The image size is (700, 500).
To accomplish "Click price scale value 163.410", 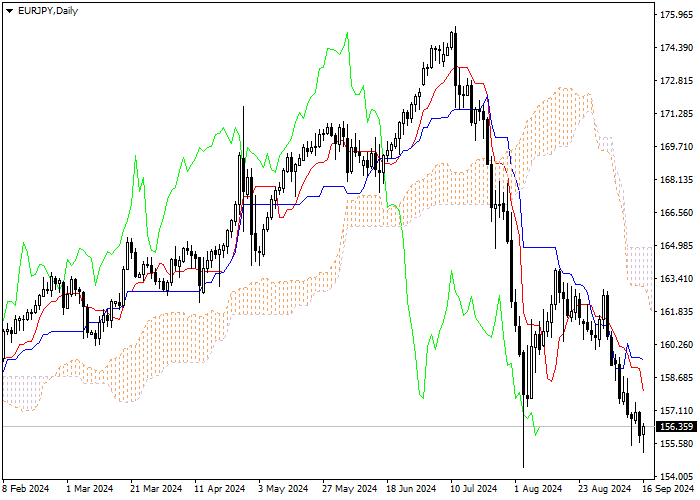I will pyautogui.click(x=676, y=279).
